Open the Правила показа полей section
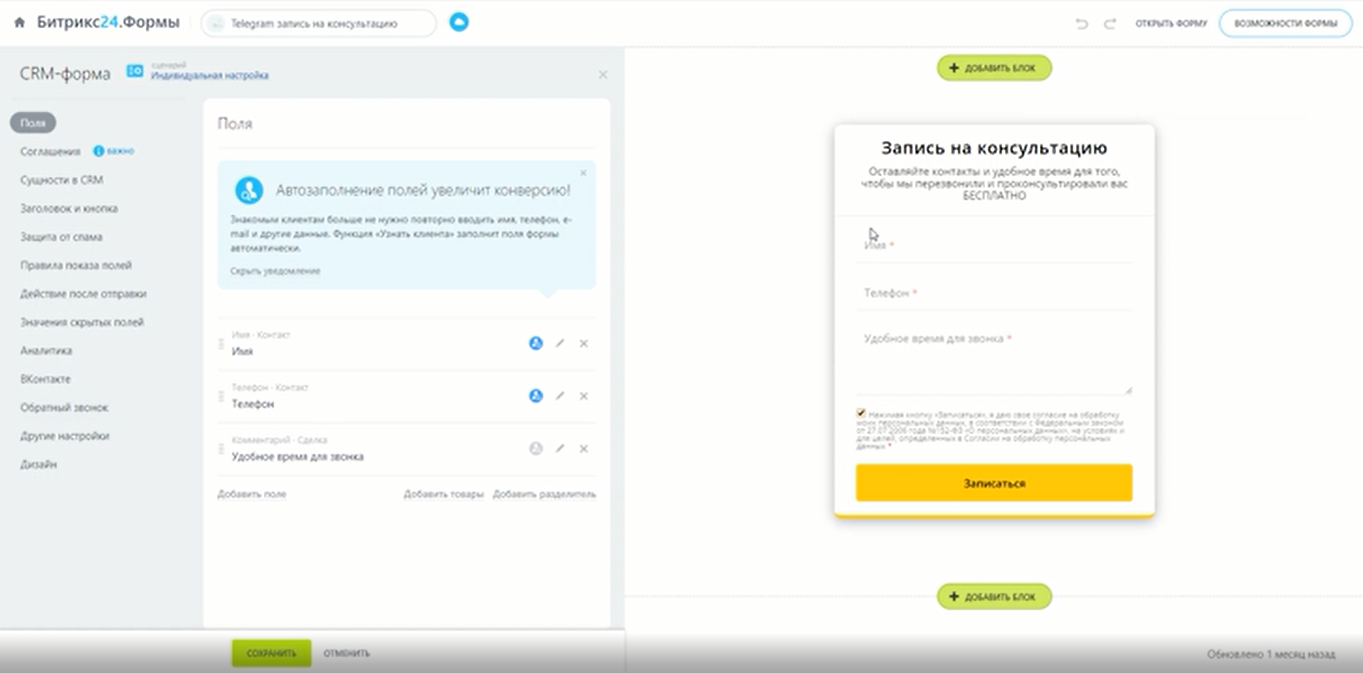This screenshot has height=673, width=1363. coord(76,266)
